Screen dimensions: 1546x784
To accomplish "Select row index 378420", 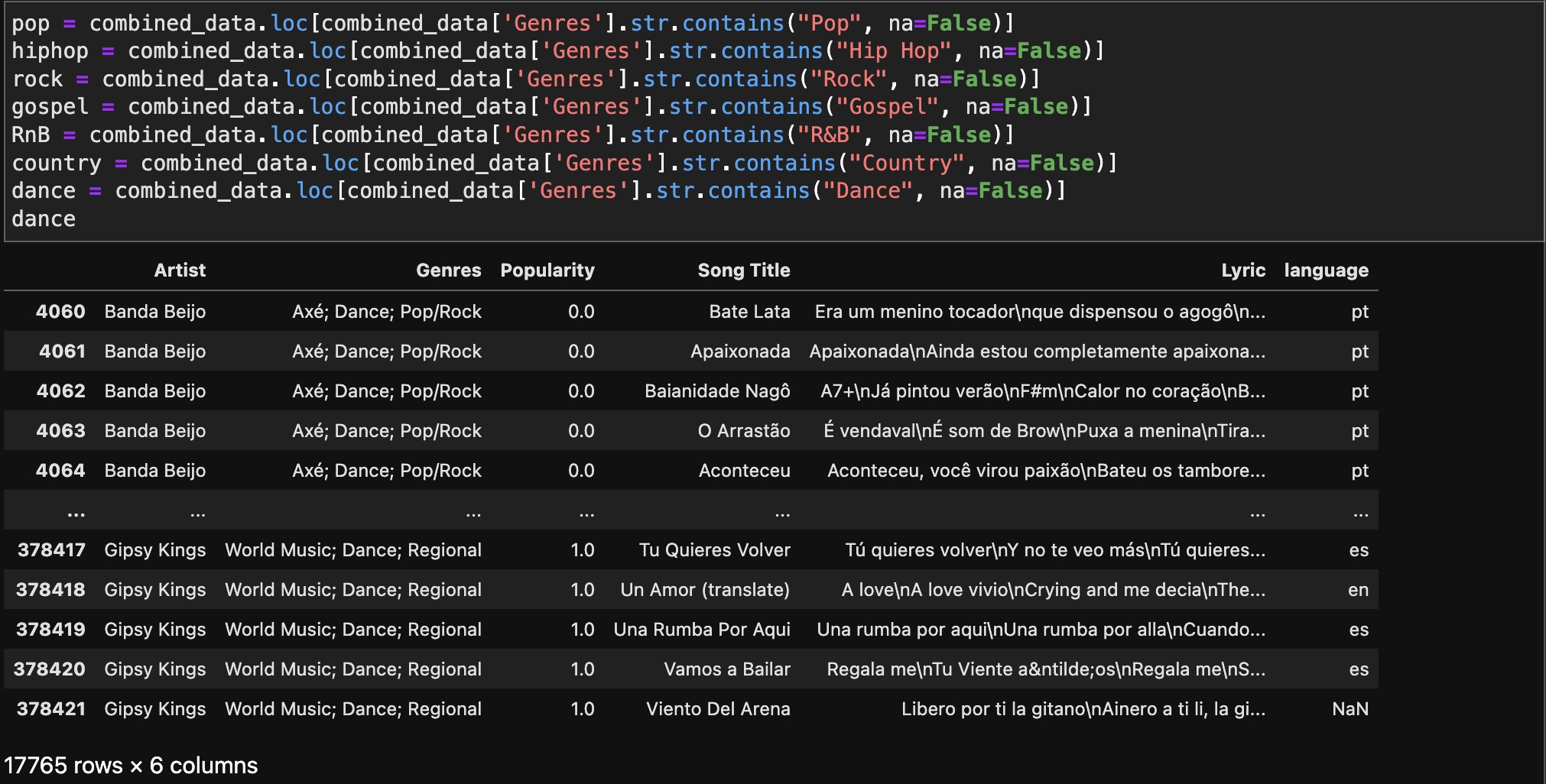I will (x=50, y=669).
